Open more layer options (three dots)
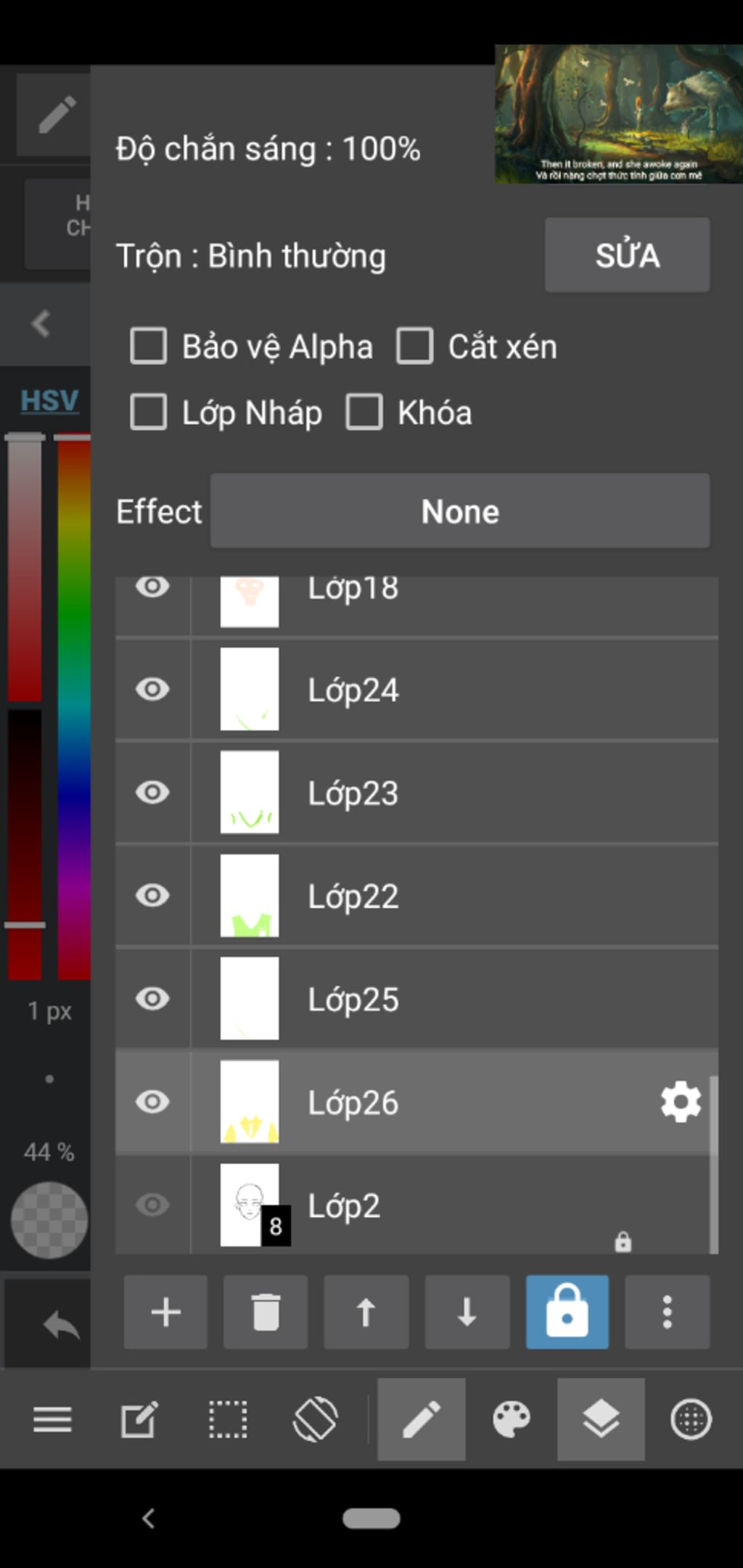This screenshot has height=1568, width=743. pos(667,1312)
